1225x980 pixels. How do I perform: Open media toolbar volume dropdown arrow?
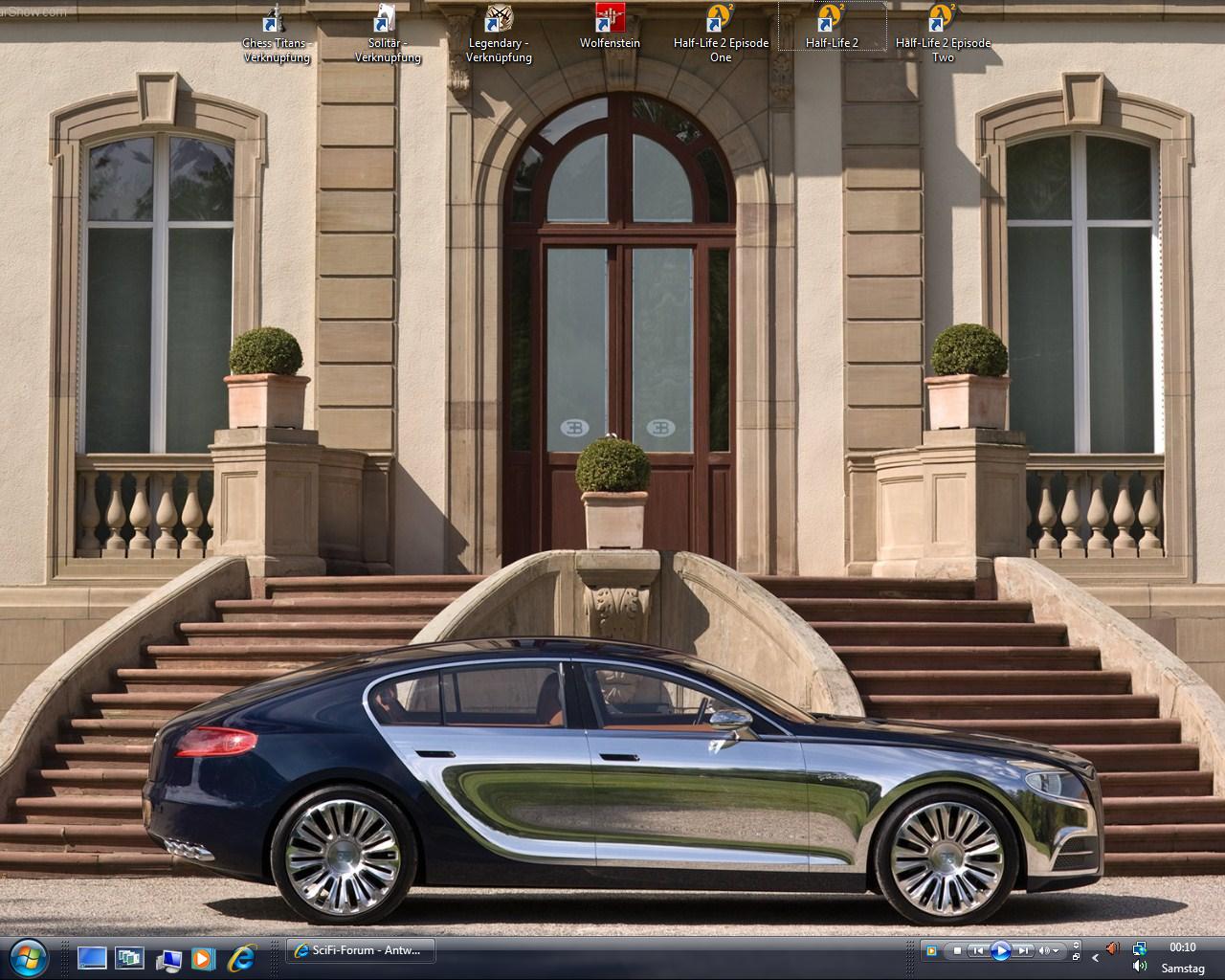[1057, 951]
